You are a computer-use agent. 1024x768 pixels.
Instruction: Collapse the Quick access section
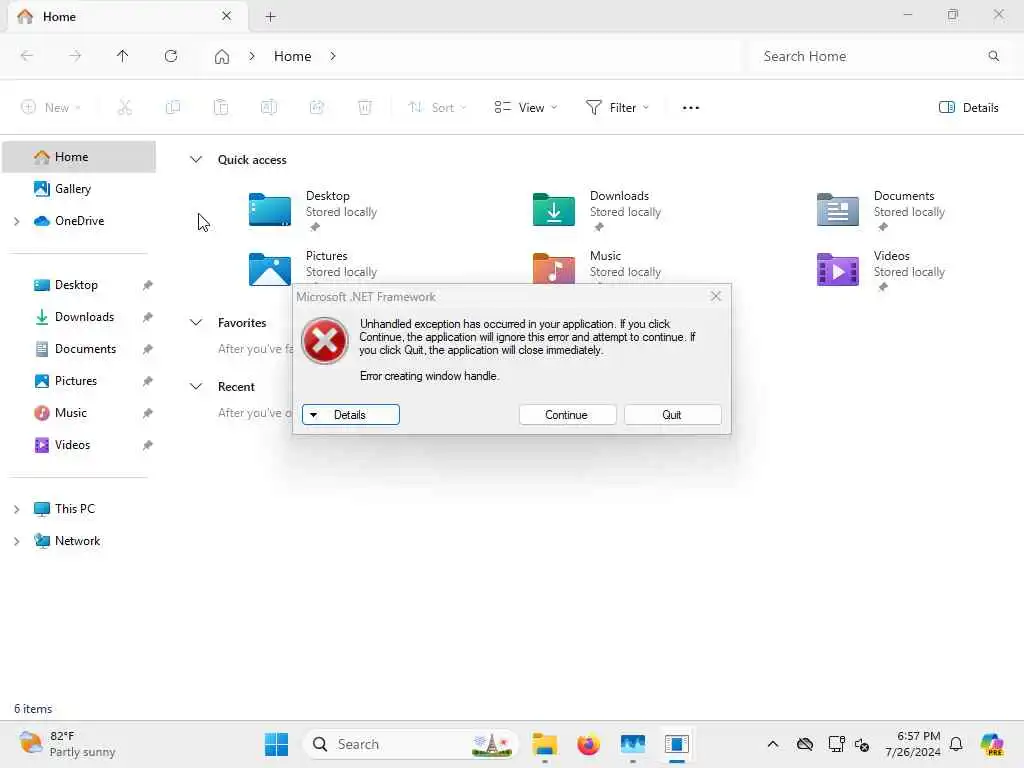click(196, 159)
